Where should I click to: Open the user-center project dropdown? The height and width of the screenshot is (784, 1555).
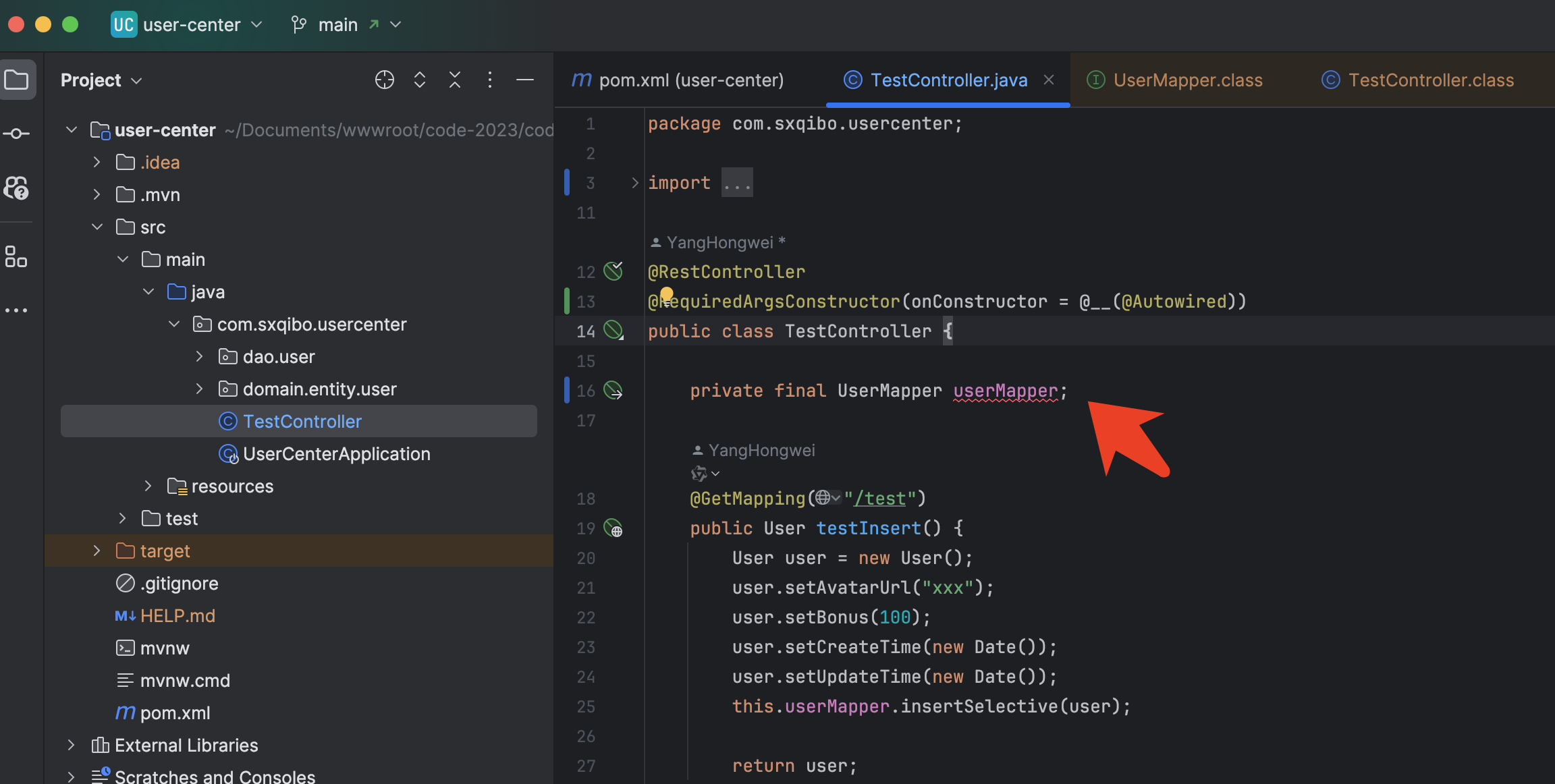[x=256, y=24]
